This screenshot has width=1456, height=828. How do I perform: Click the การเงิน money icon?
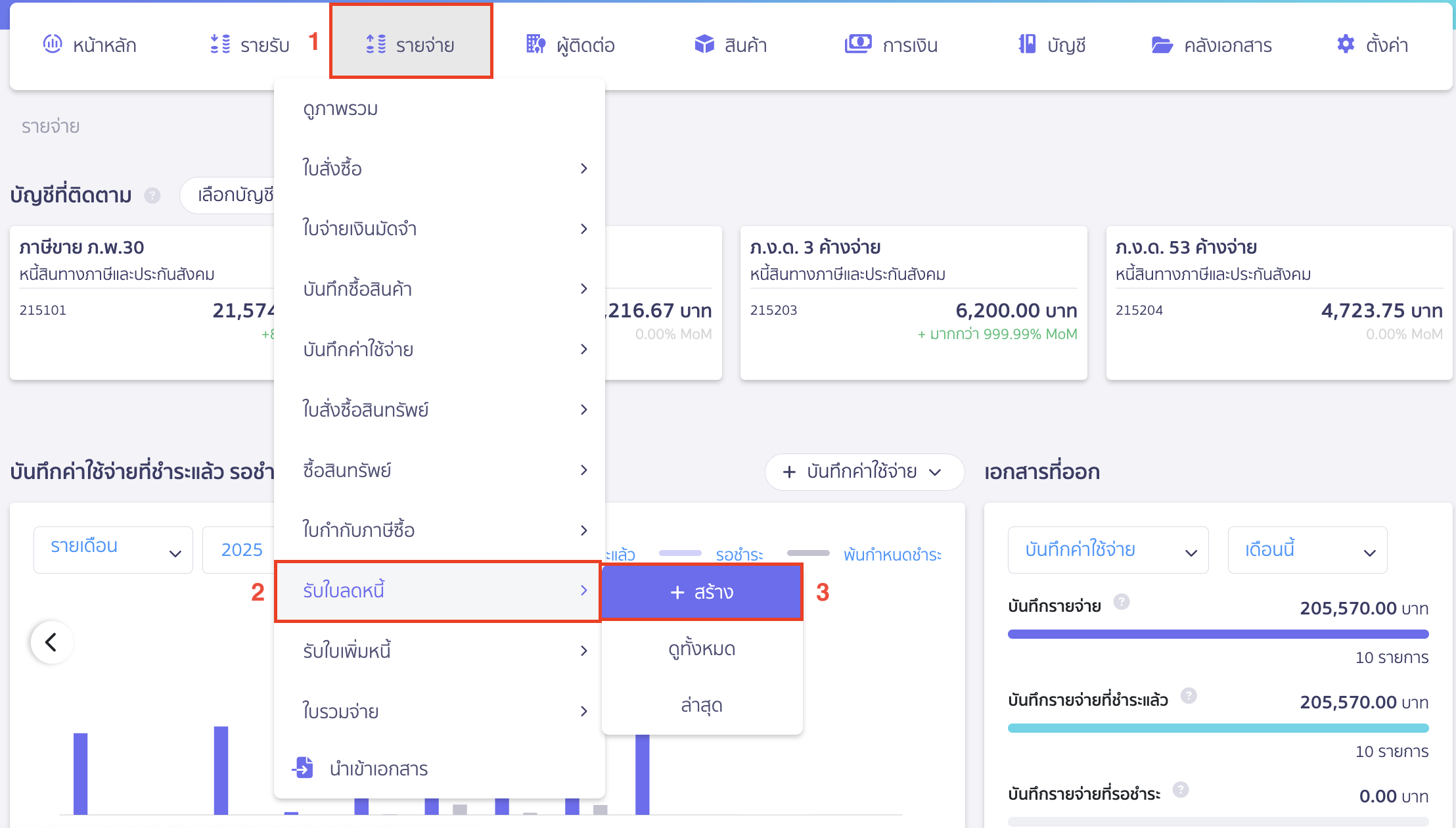pyautogui.click(x=858, y=44)
